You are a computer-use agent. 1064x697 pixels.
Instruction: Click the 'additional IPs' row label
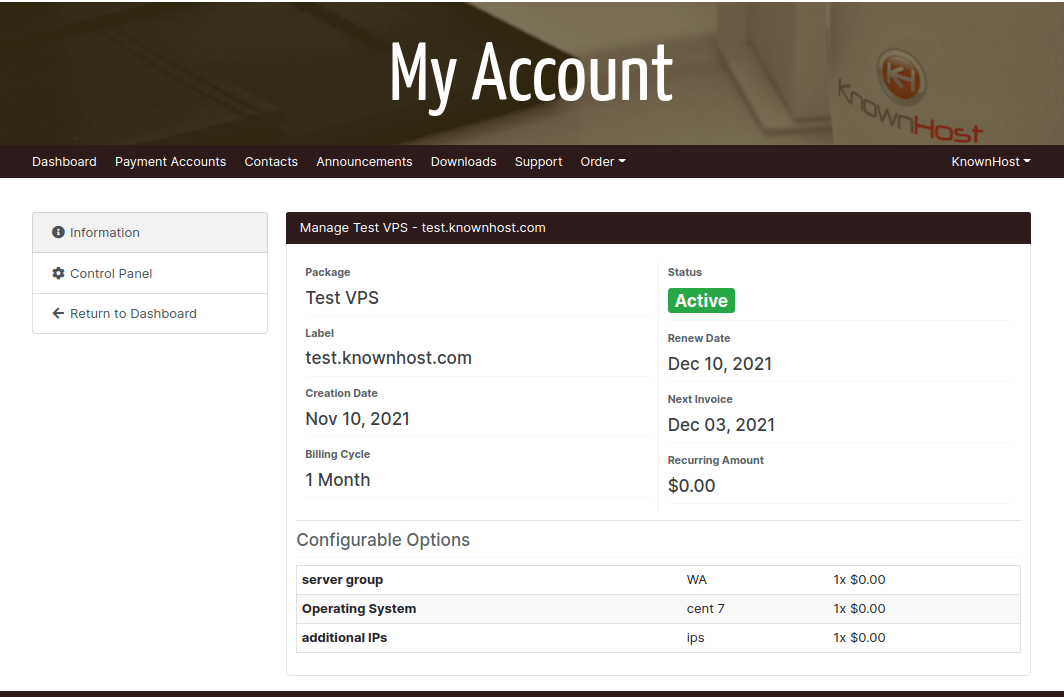pos(345,637)
